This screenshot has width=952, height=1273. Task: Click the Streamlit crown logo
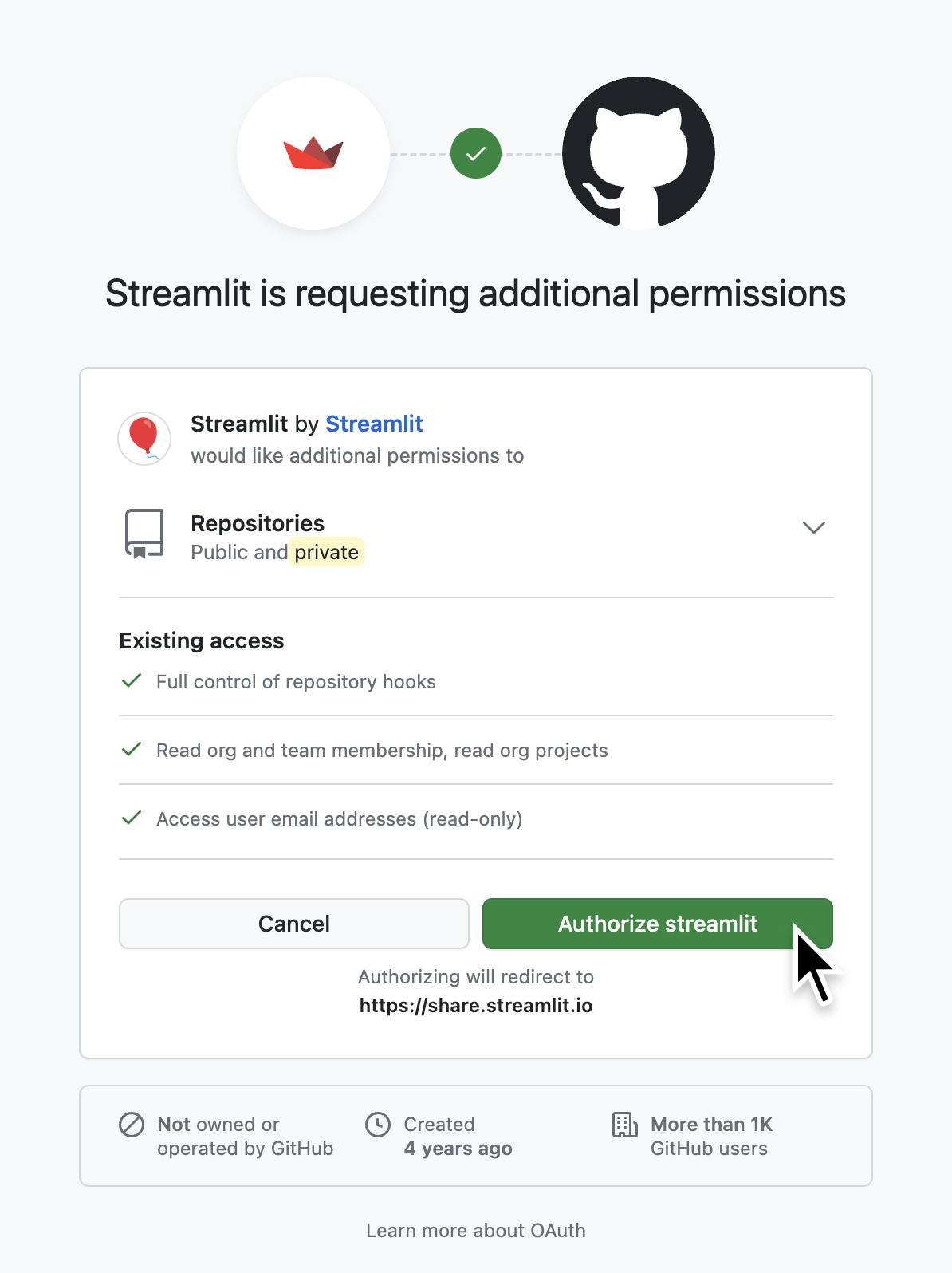(x=313, y=153)
